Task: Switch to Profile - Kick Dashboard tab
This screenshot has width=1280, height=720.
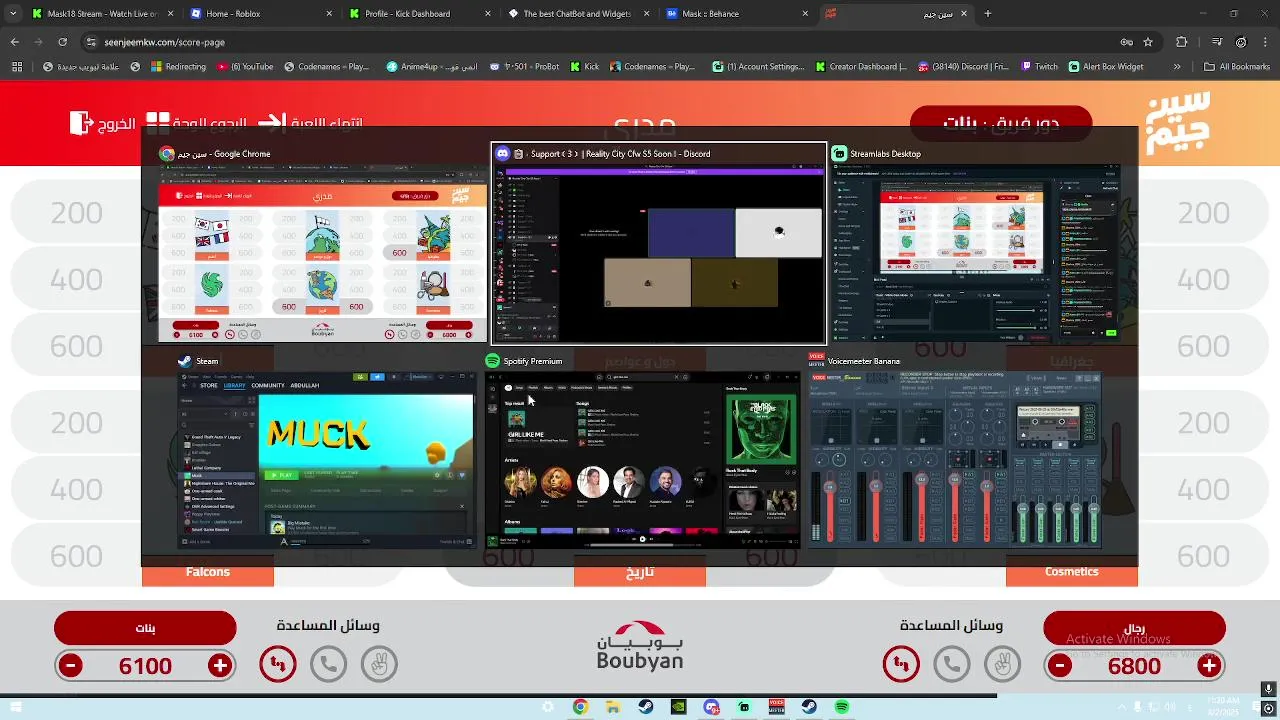Action: click(418, 14)
